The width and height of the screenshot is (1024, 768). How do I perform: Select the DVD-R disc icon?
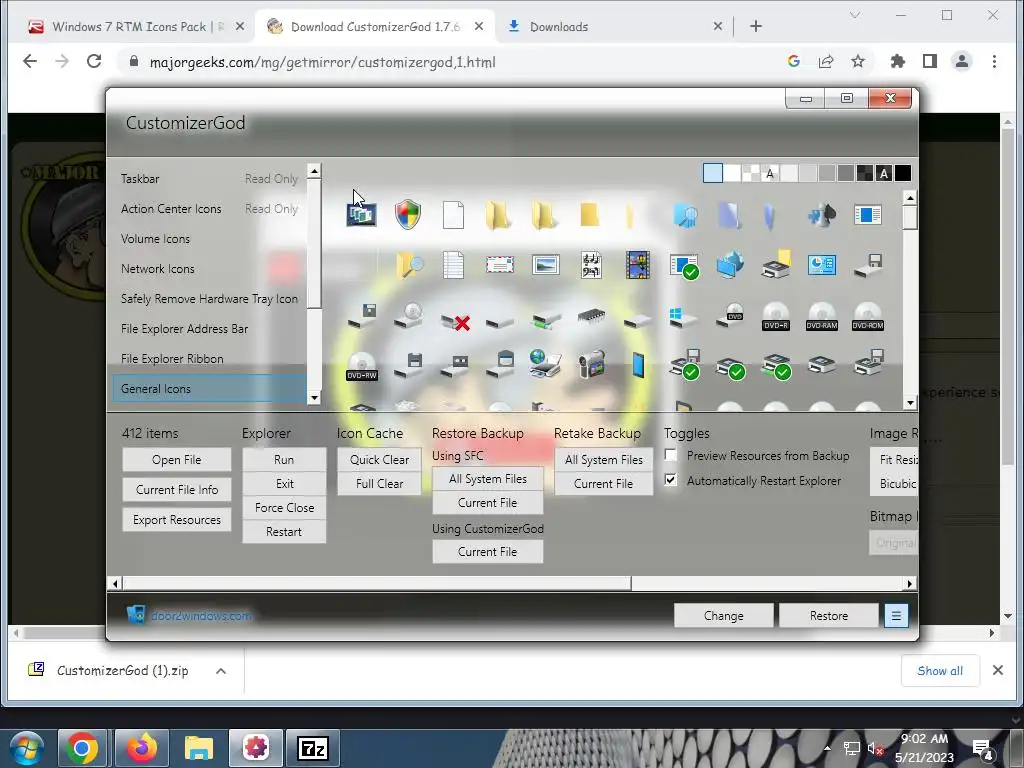[776, 316]
